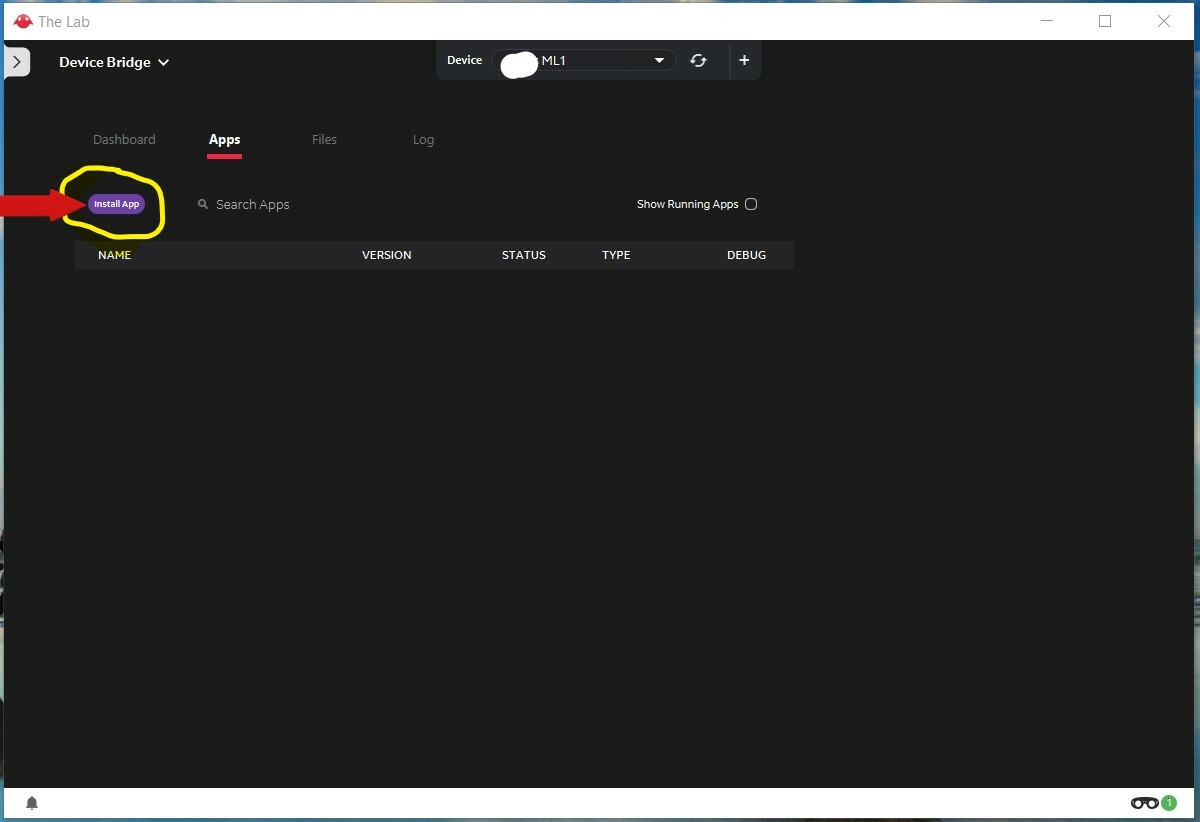Select the Apps tab

[224, 140]
